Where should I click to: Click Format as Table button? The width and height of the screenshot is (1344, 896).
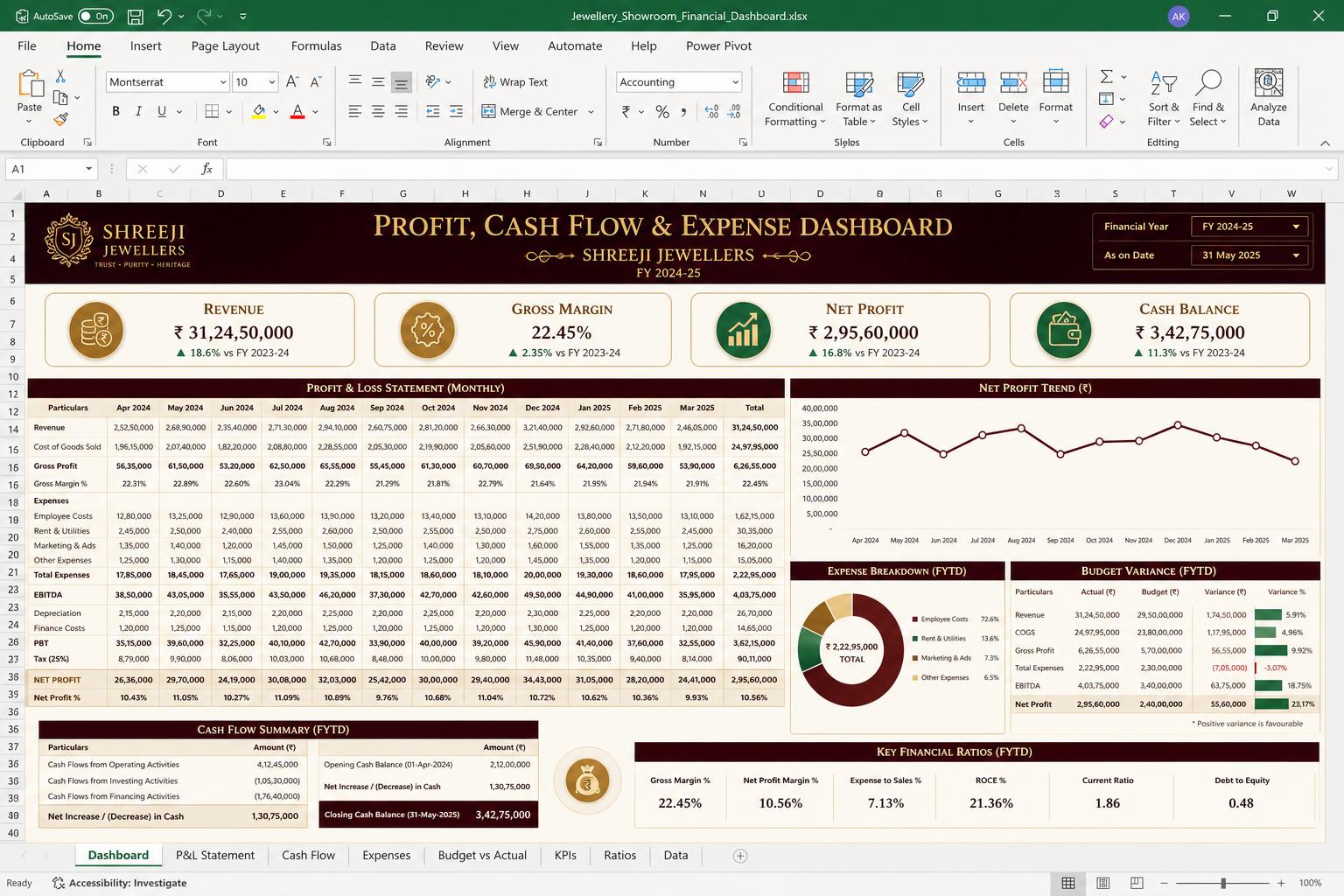coord(858,98)
